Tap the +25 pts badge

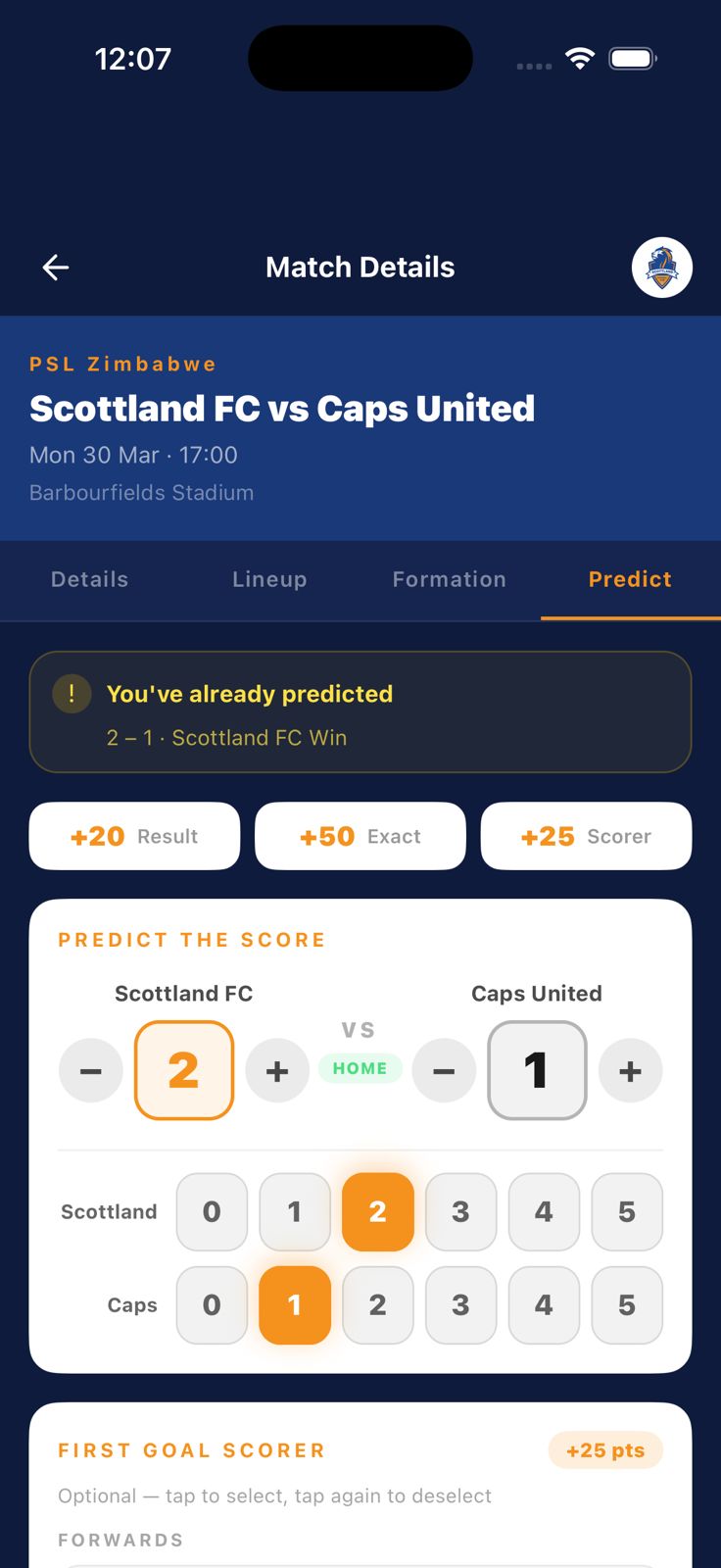pyautogui.click(x=605, y=1450)
